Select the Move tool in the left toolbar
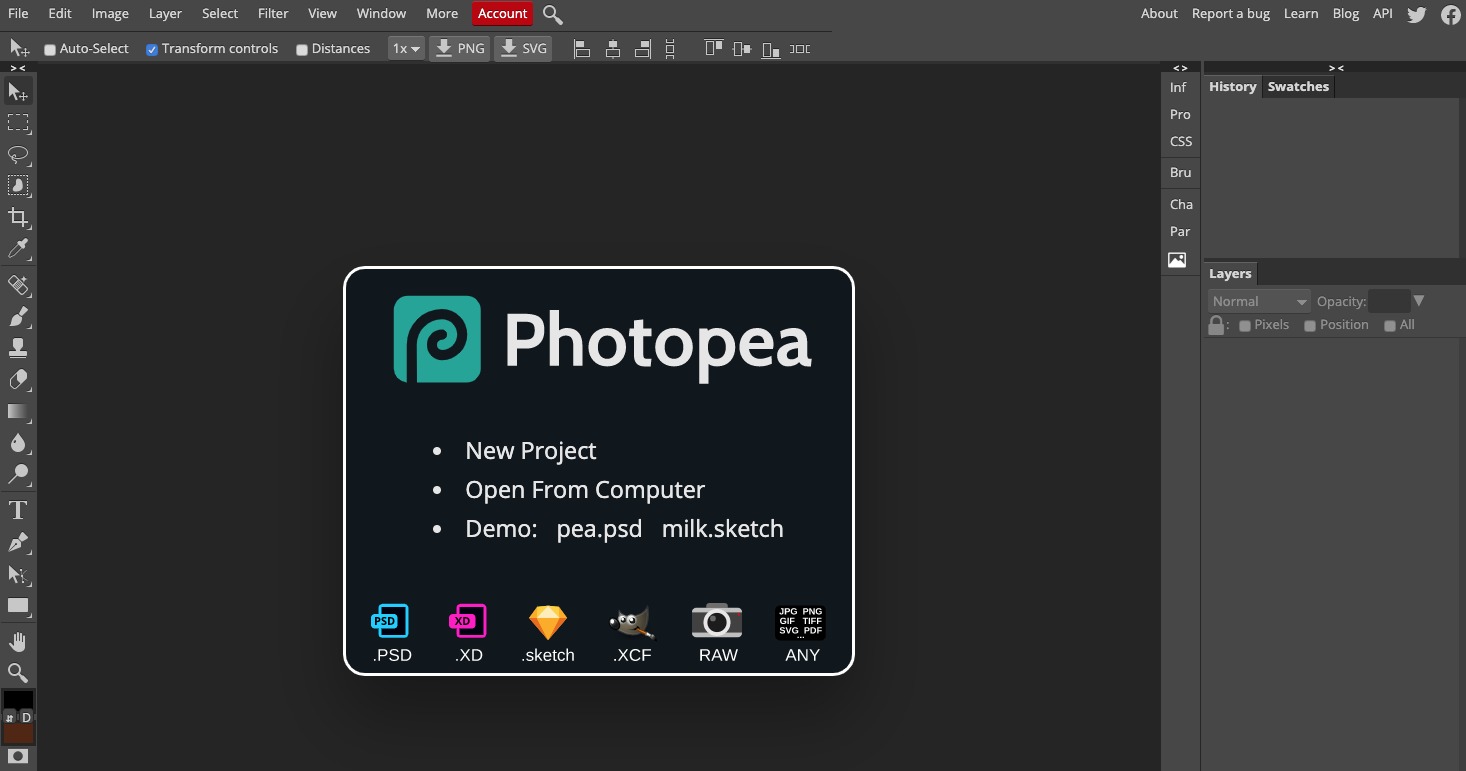1466x771 pixels. 18,92
